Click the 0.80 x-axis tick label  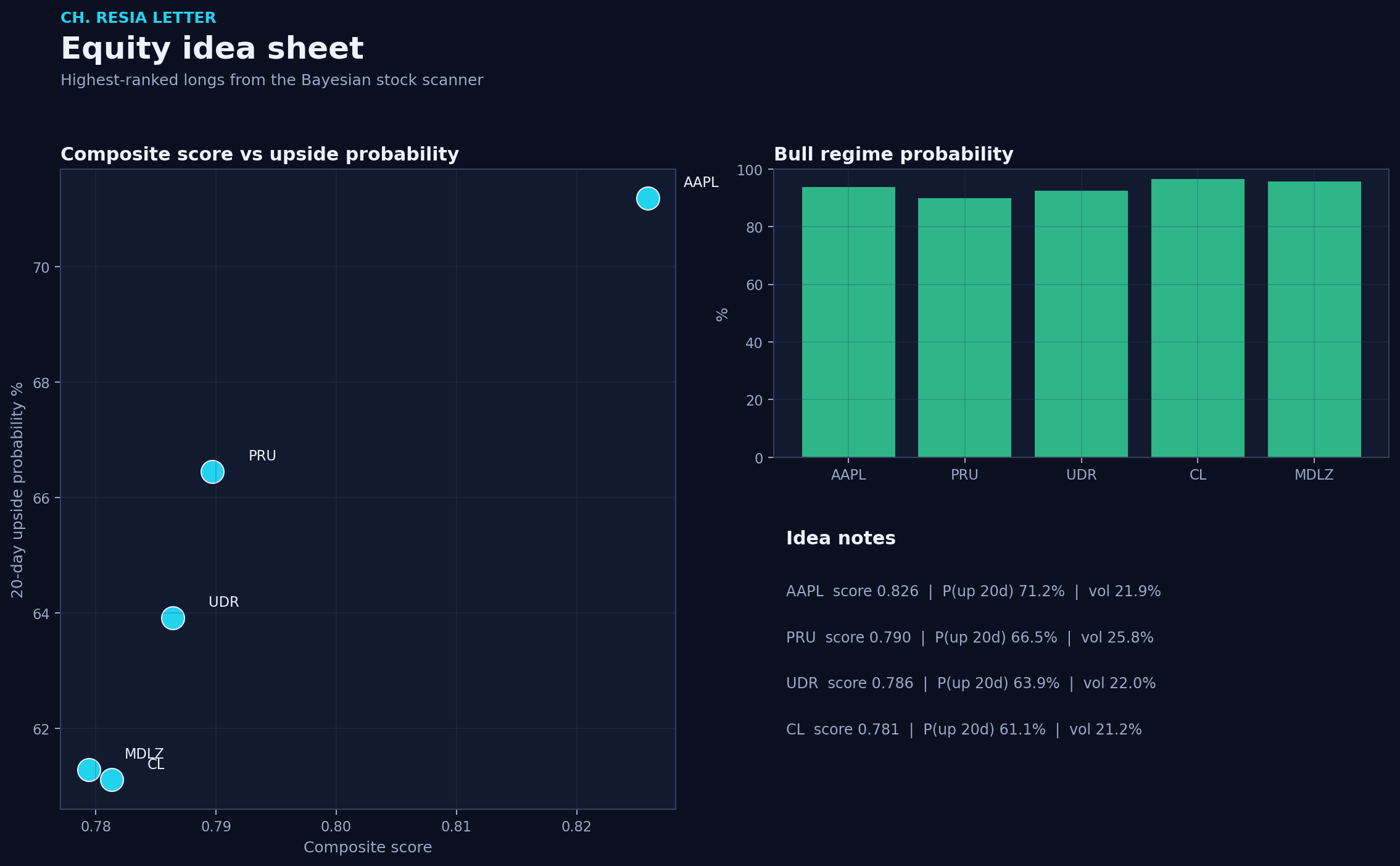point(336,826)
